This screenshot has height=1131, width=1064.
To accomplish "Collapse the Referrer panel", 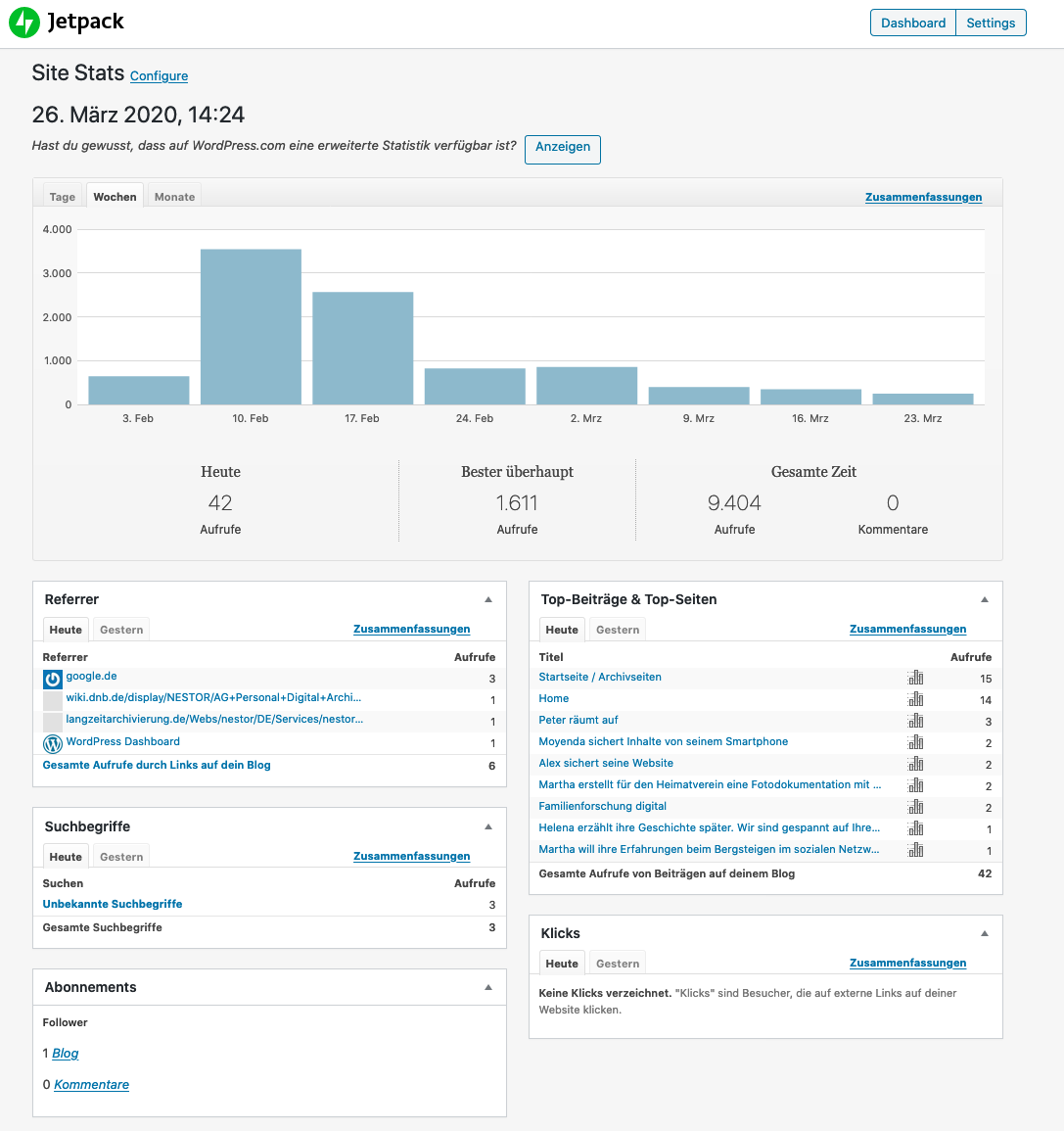I will (x=488, y=599).
